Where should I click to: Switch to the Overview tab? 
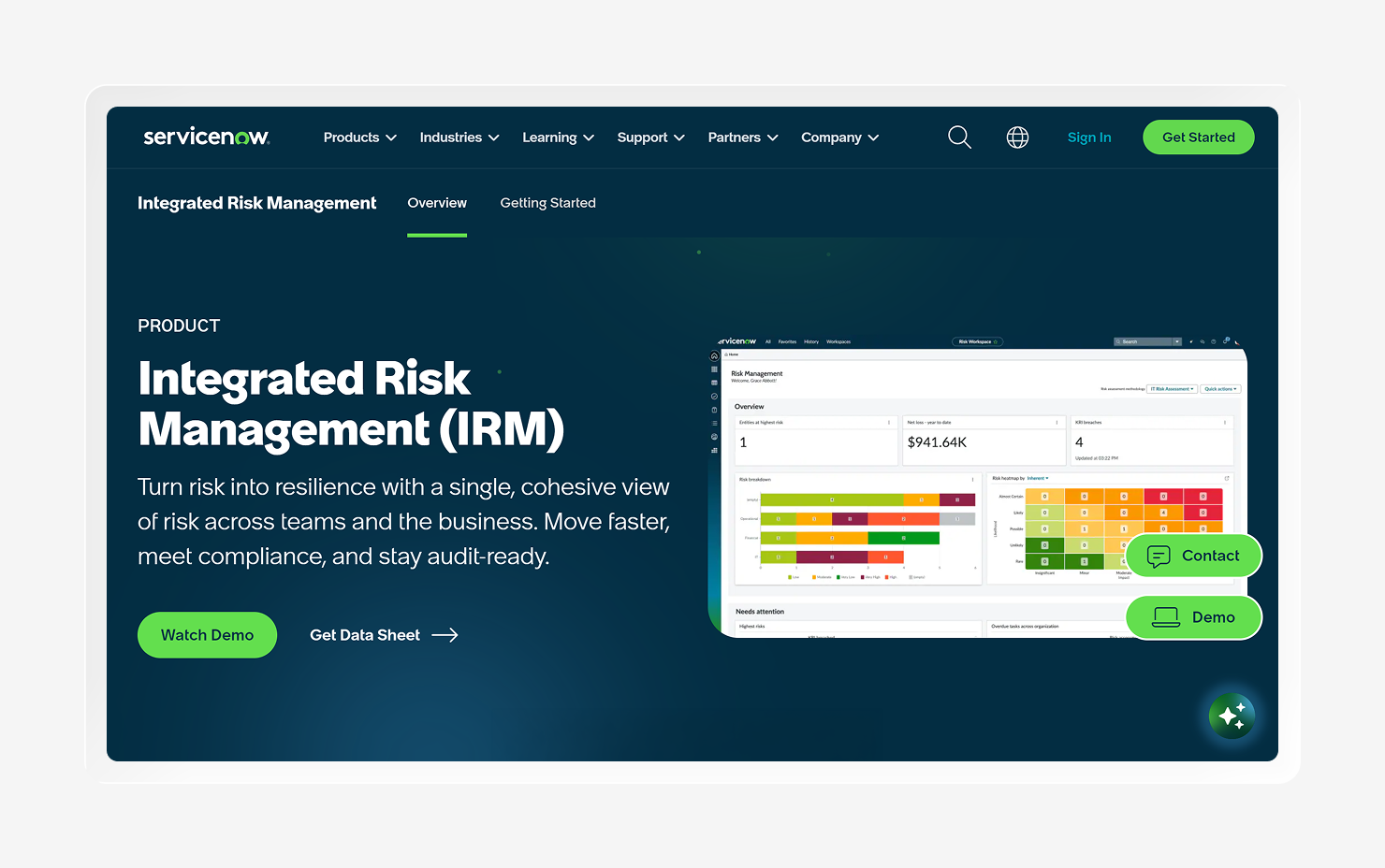(x=437, y=203)
